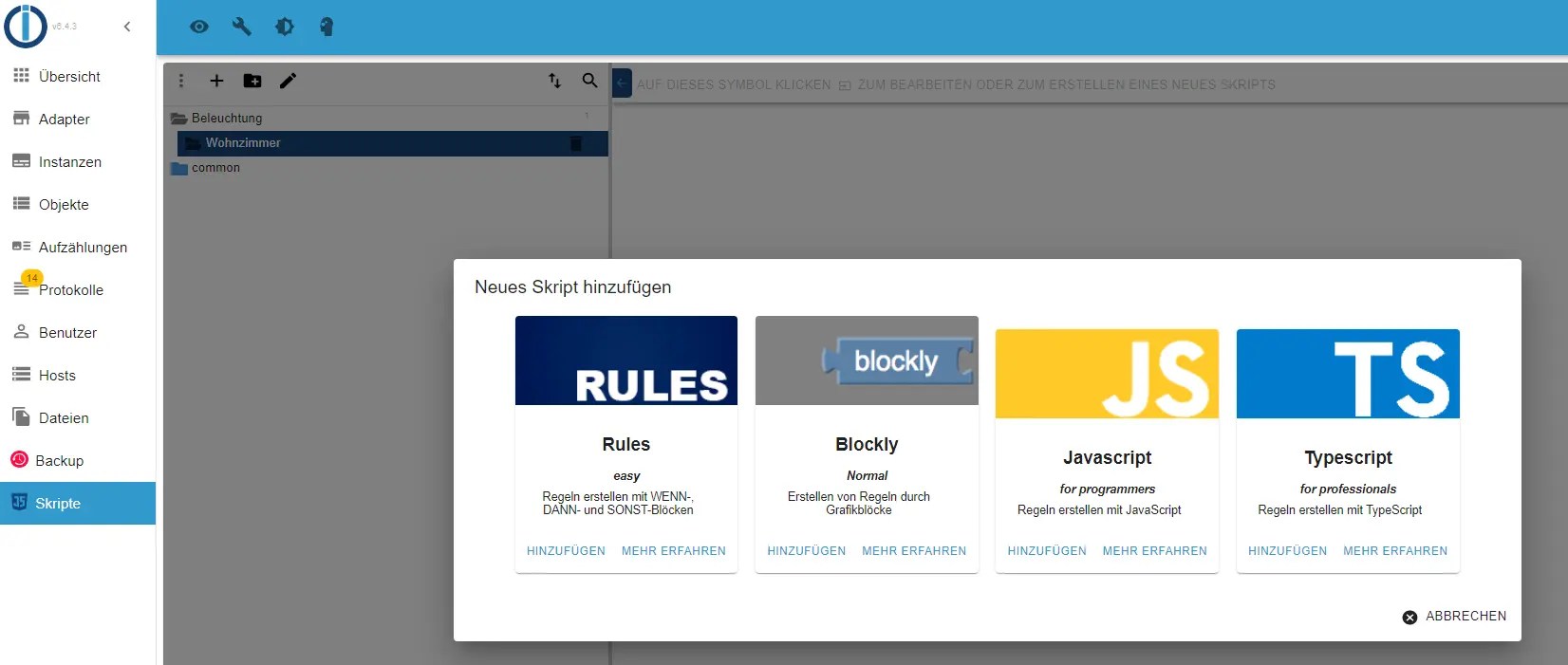Click the Objekte list icon
The image size is (1568, 665).
point(21,203)
